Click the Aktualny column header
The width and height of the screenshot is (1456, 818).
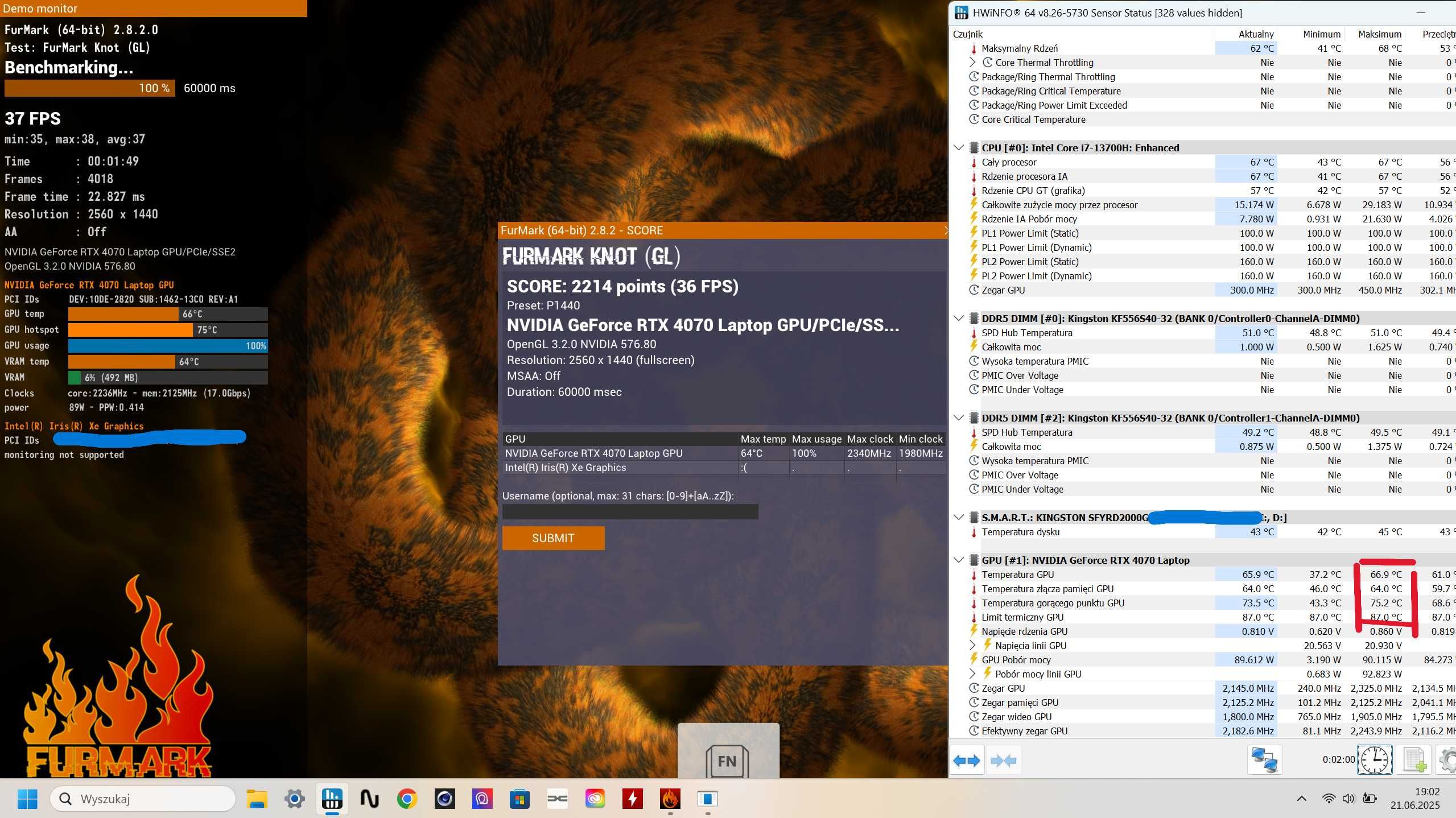pos(1246,34)
